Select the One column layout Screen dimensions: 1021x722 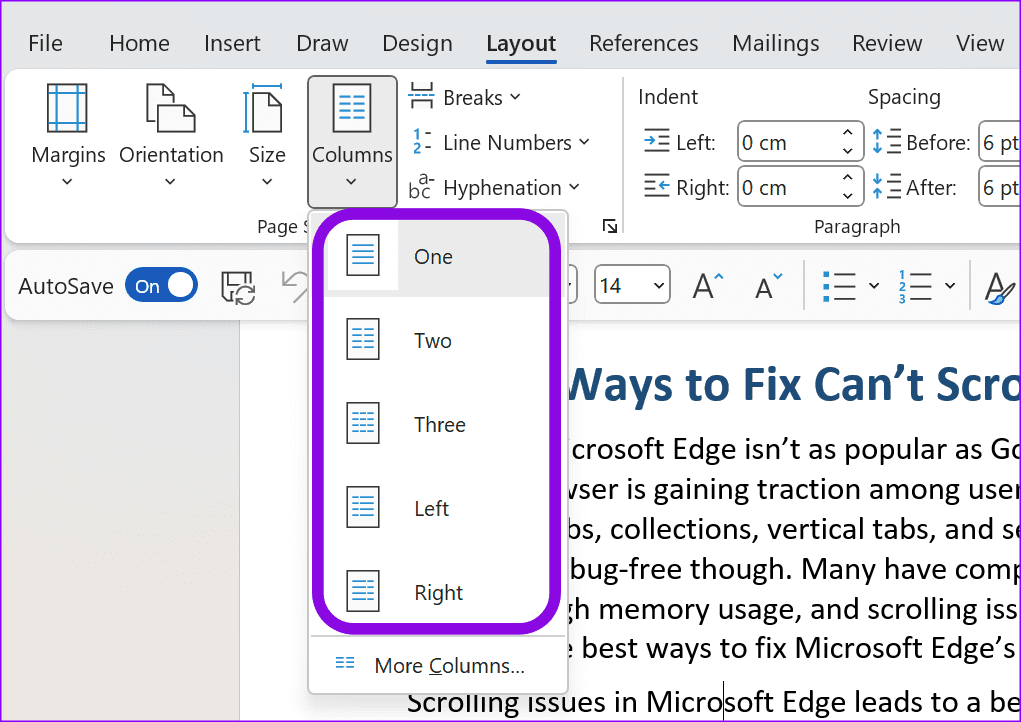pyautogui.click(x=437, y=257)
